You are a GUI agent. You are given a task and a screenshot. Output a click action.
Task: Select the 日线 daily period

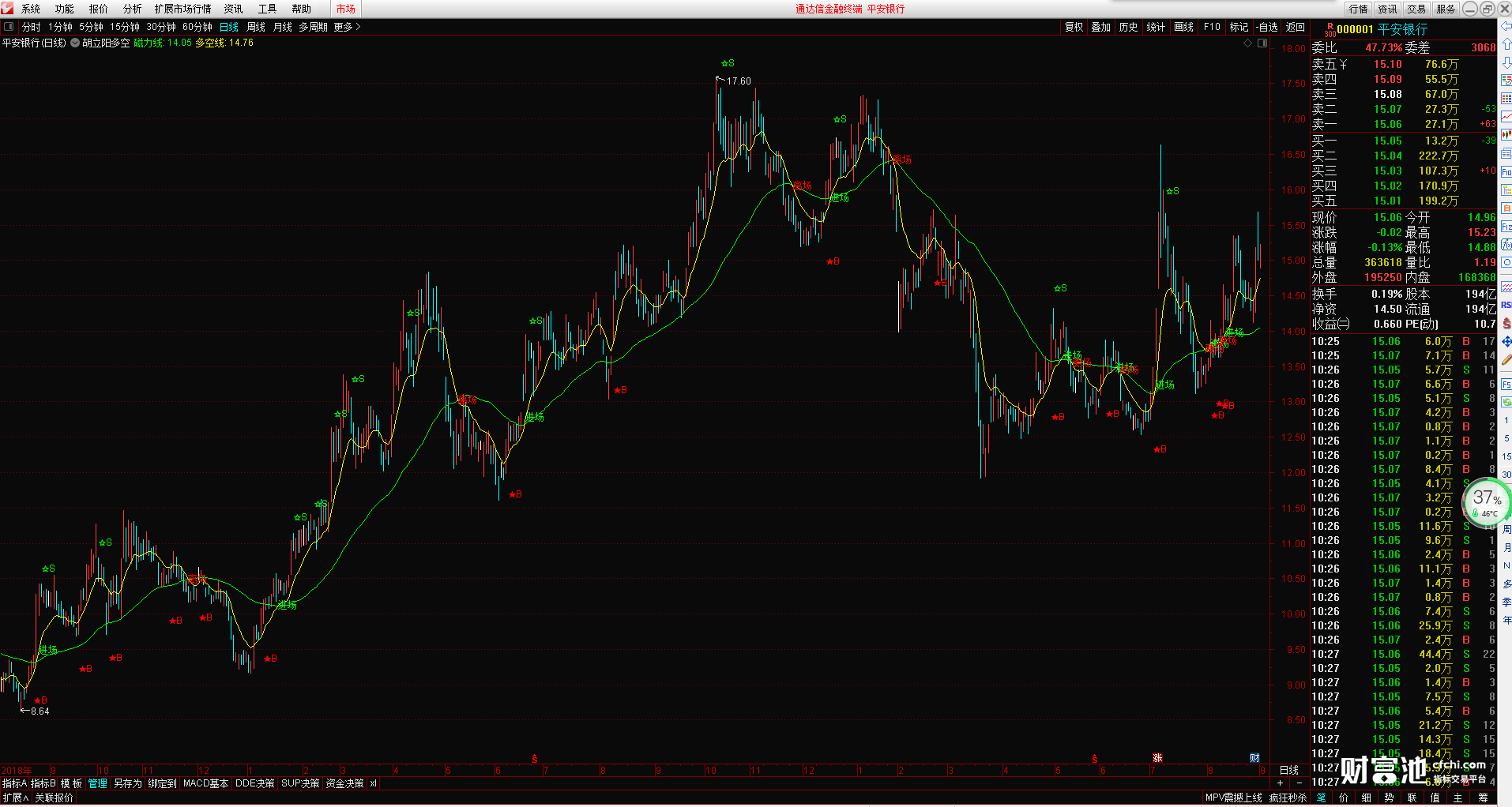click(229, 27)
